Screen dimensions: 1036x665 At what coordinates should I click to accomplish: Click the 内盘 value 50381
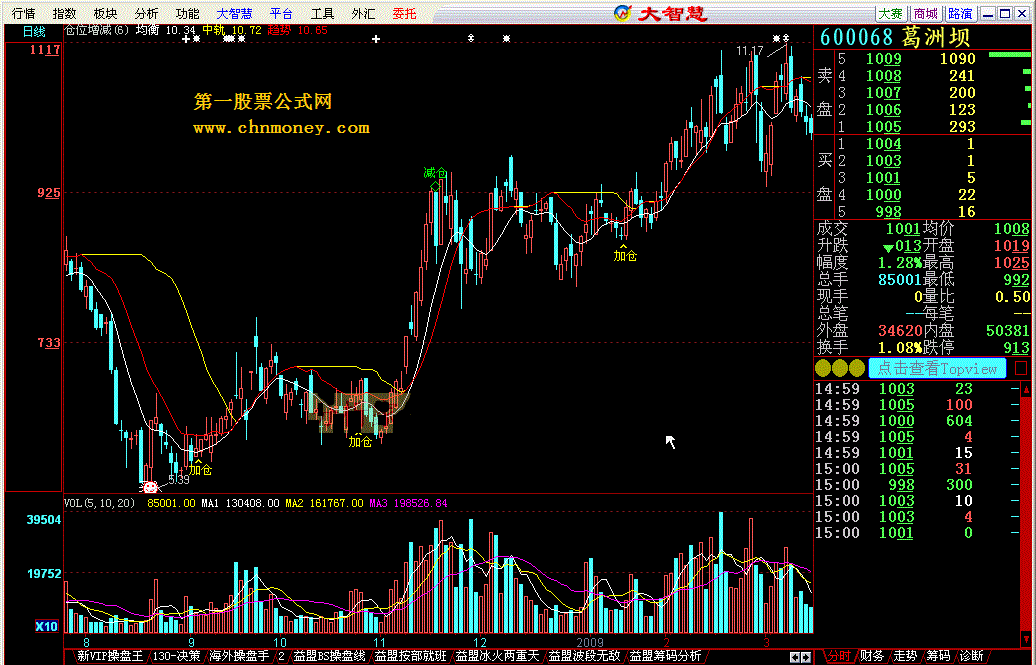1007,331
